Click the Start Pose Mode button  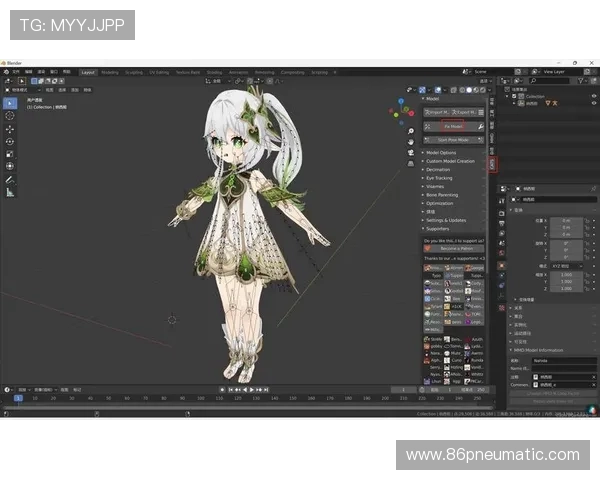coord(453,139)
